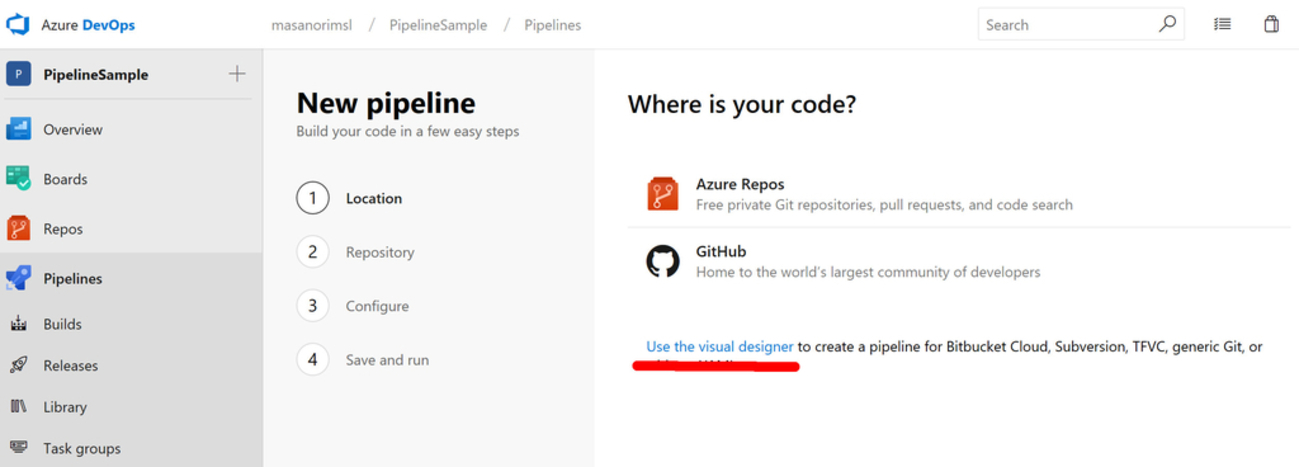This screenshot has width=1299, height=467.
Task: Click the PipelineSample project avatar icon
Action: [18, 74]
